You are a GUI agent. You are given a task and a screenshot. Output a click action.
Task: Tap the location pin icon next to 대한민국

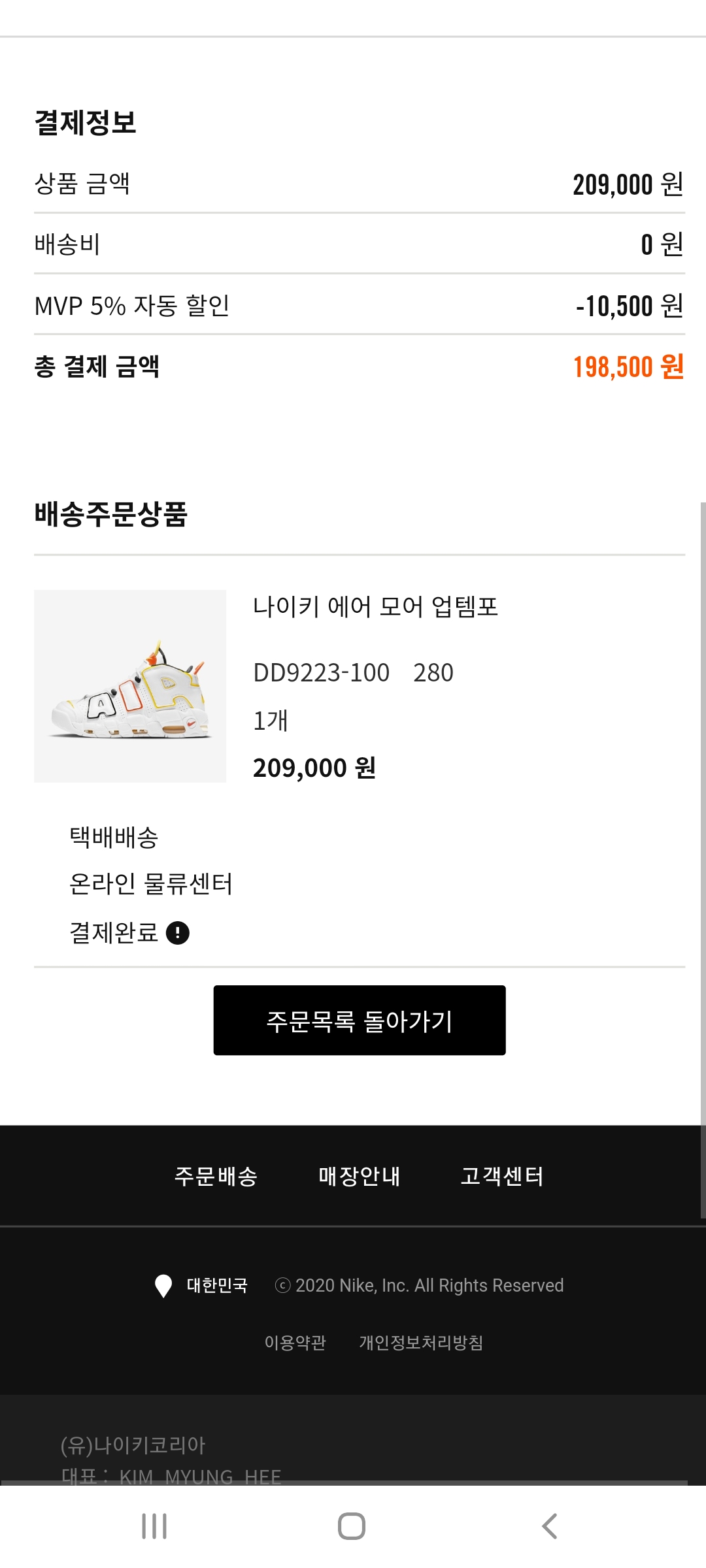click(163, 1286)
